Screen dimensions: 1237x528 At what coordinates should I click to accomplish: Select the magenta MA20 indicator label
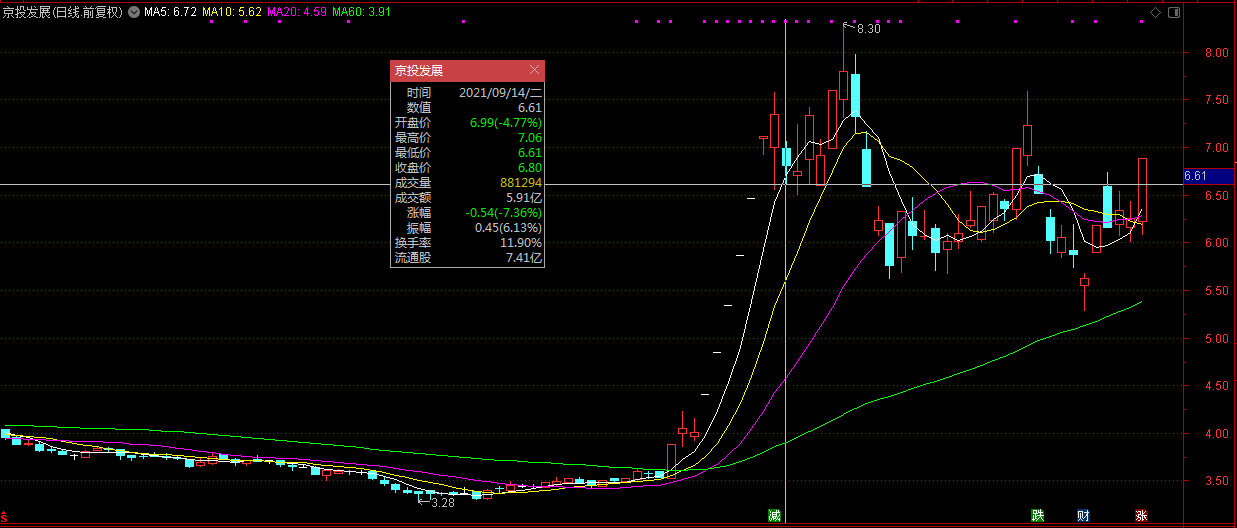tap(299, 13)
